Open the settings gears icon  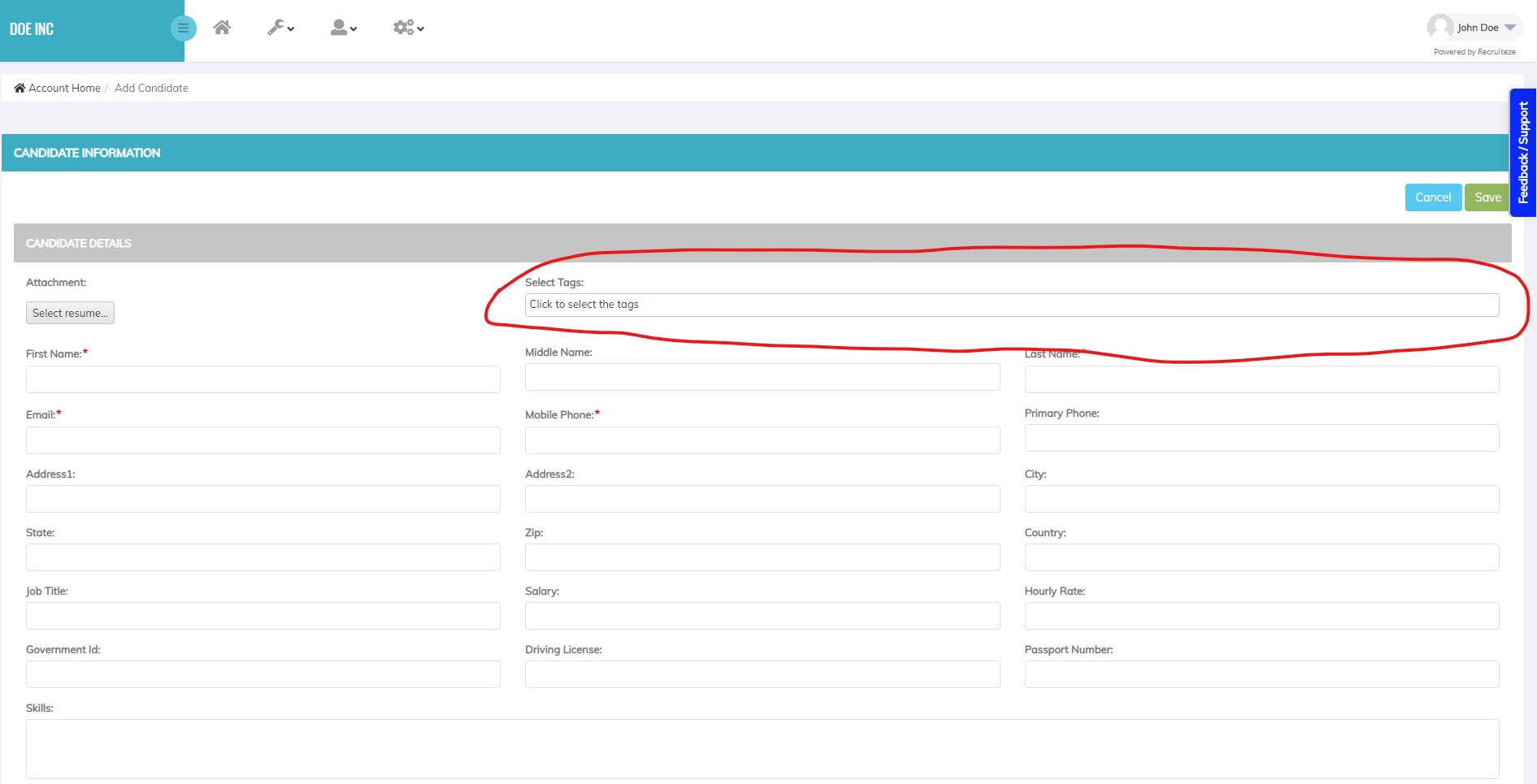click(x=402, y=27)
